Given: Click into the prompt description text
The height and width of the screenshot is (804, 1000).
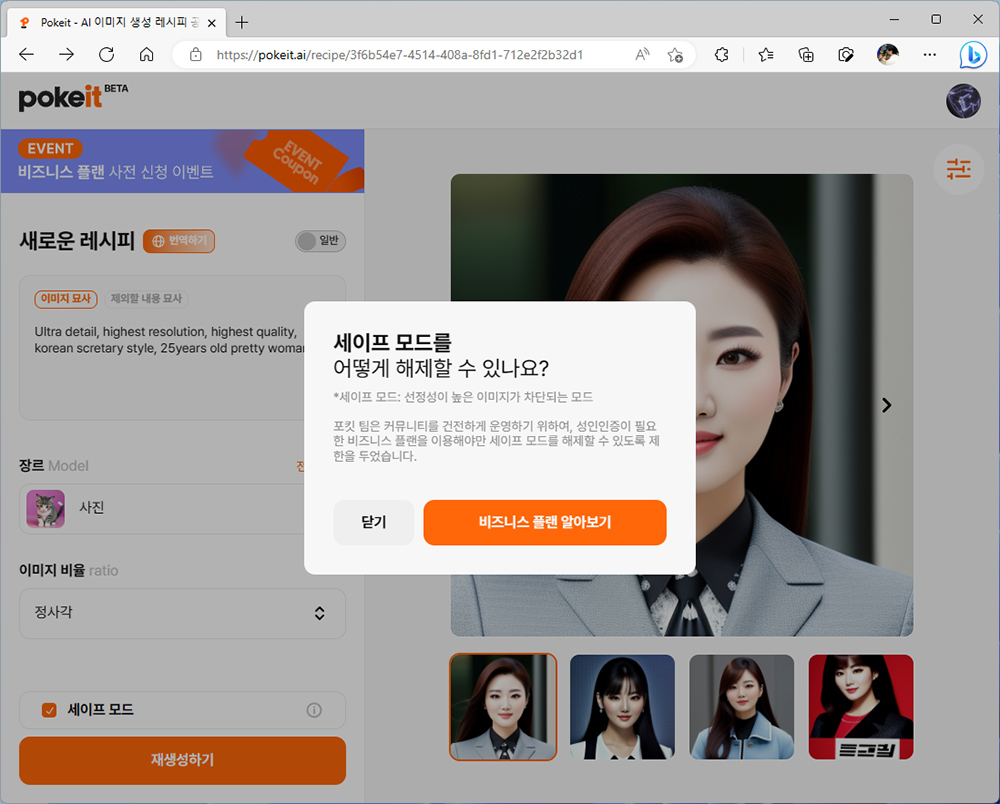Looking at the screenshot, I should click(170, 340).
